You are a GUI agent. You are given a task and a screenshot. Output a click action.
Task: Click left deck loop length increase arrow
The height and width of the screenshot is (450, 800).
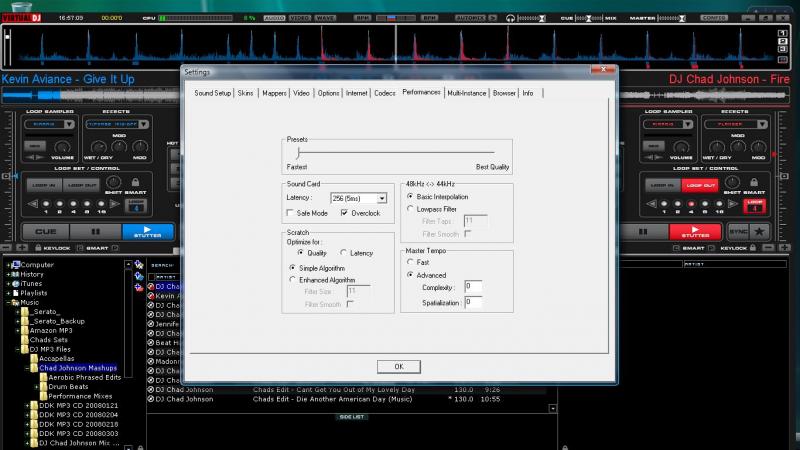click(115, 204)
